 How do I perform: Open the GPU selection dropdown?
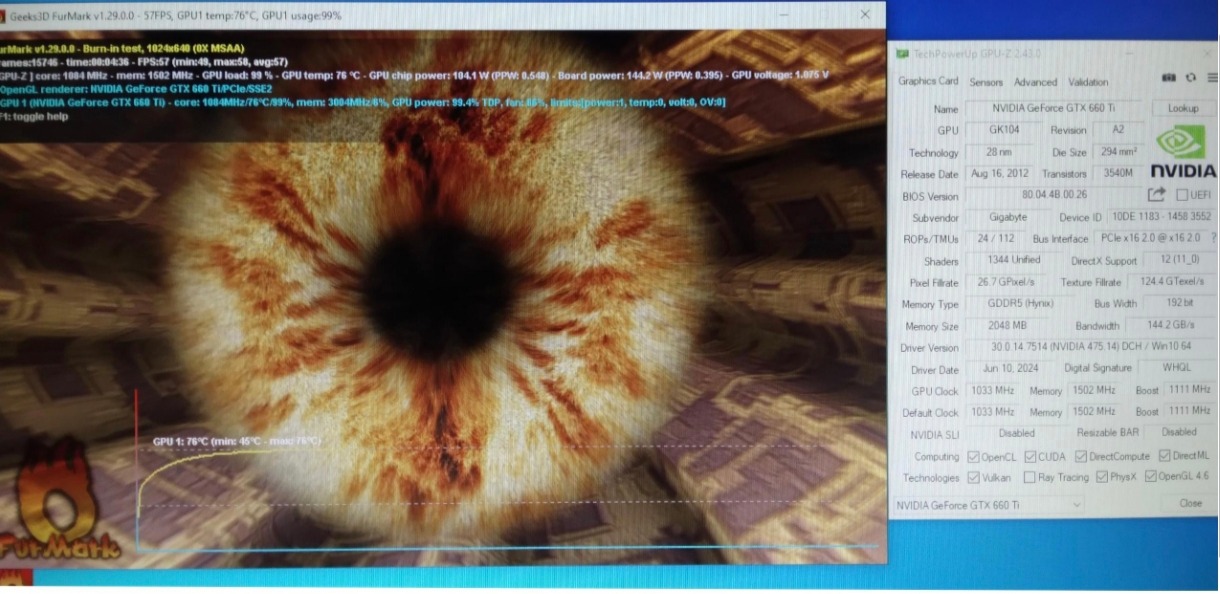tap(987, 505)
